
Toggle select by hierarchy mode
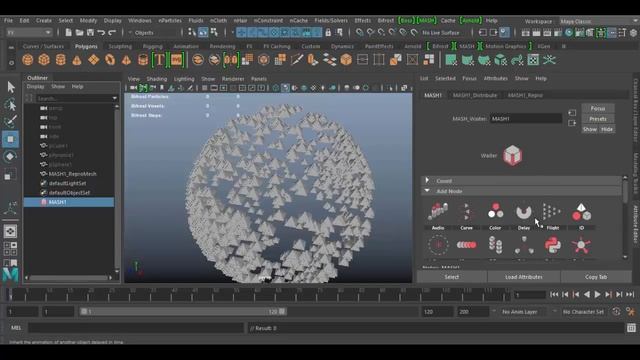click(x=192, y=33)
